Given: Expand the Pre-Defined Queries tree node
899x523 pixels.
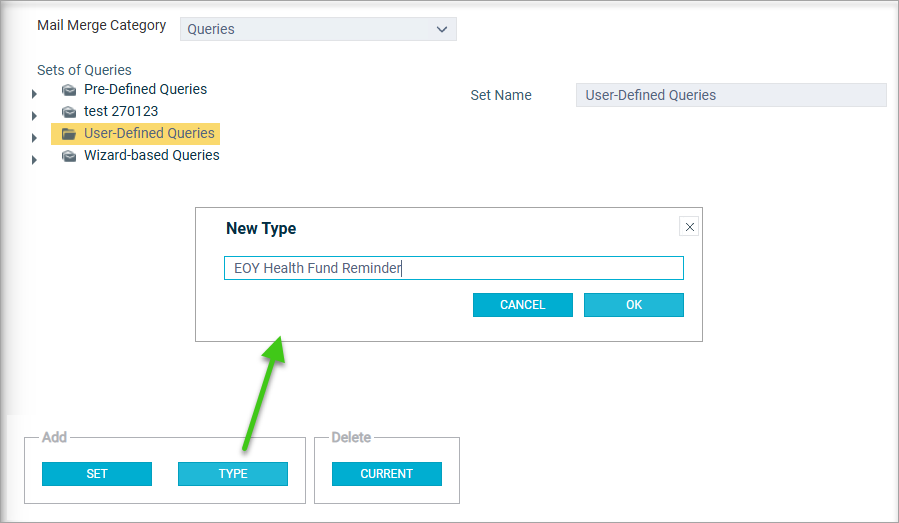Looking at the screenshot, I should click(34, 93).
